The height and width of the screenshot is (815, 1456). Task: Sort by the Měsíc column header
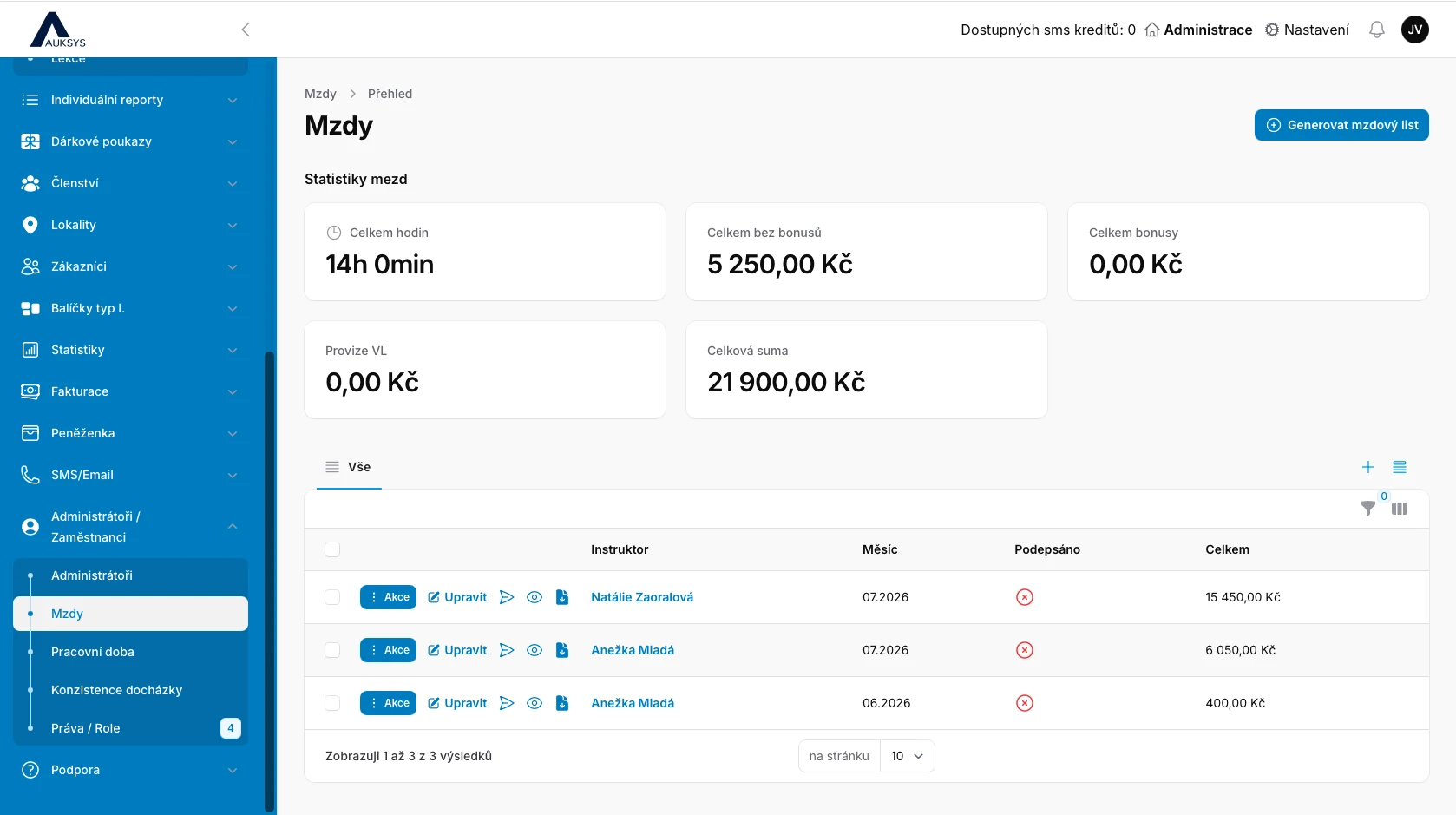click(x=880, y=549)
